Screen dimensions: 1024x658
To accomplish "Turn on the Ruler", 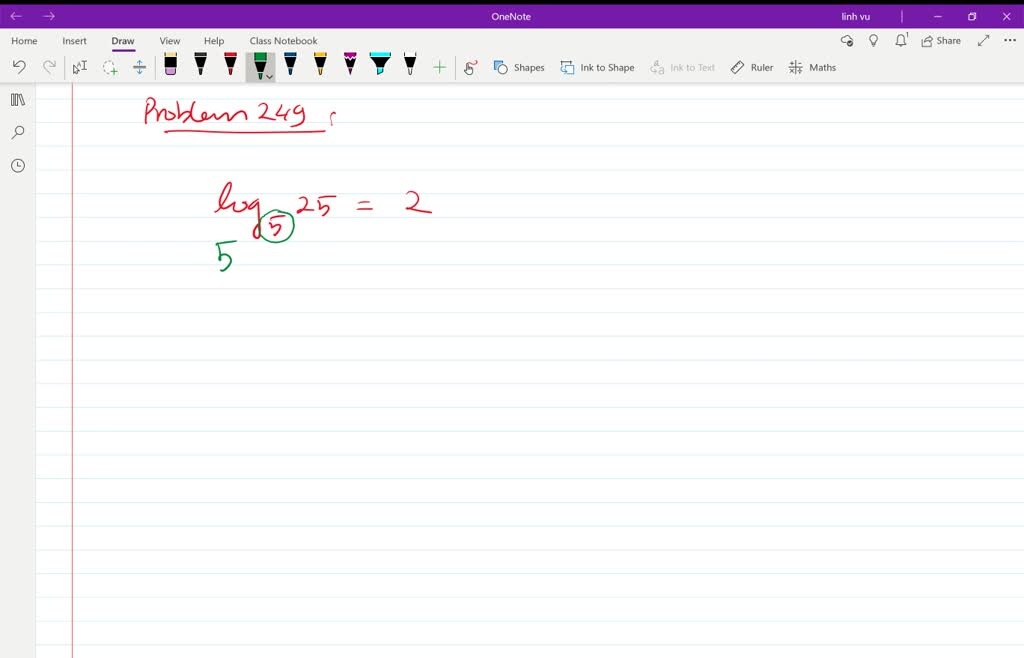I will [x=751, y=67].
